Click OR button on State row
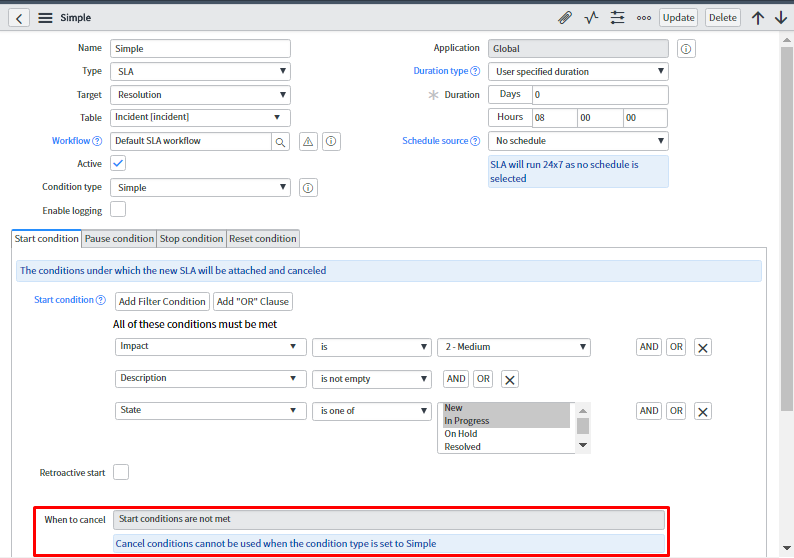This screenshot has height=558, width=794. 676,411
